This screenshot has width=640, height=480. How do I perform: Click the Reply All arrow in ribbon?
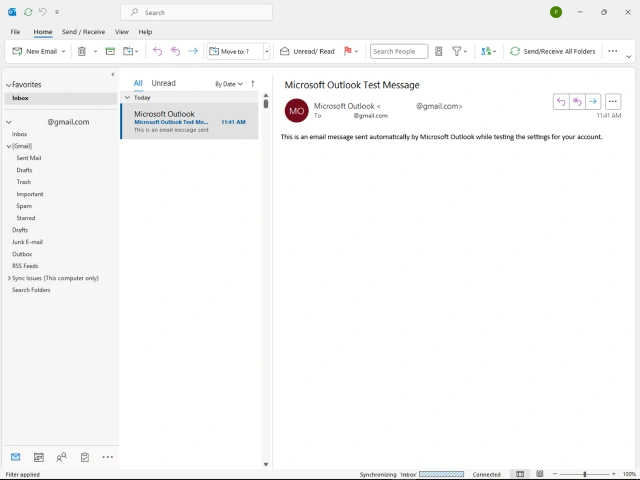tap(175, 51)
